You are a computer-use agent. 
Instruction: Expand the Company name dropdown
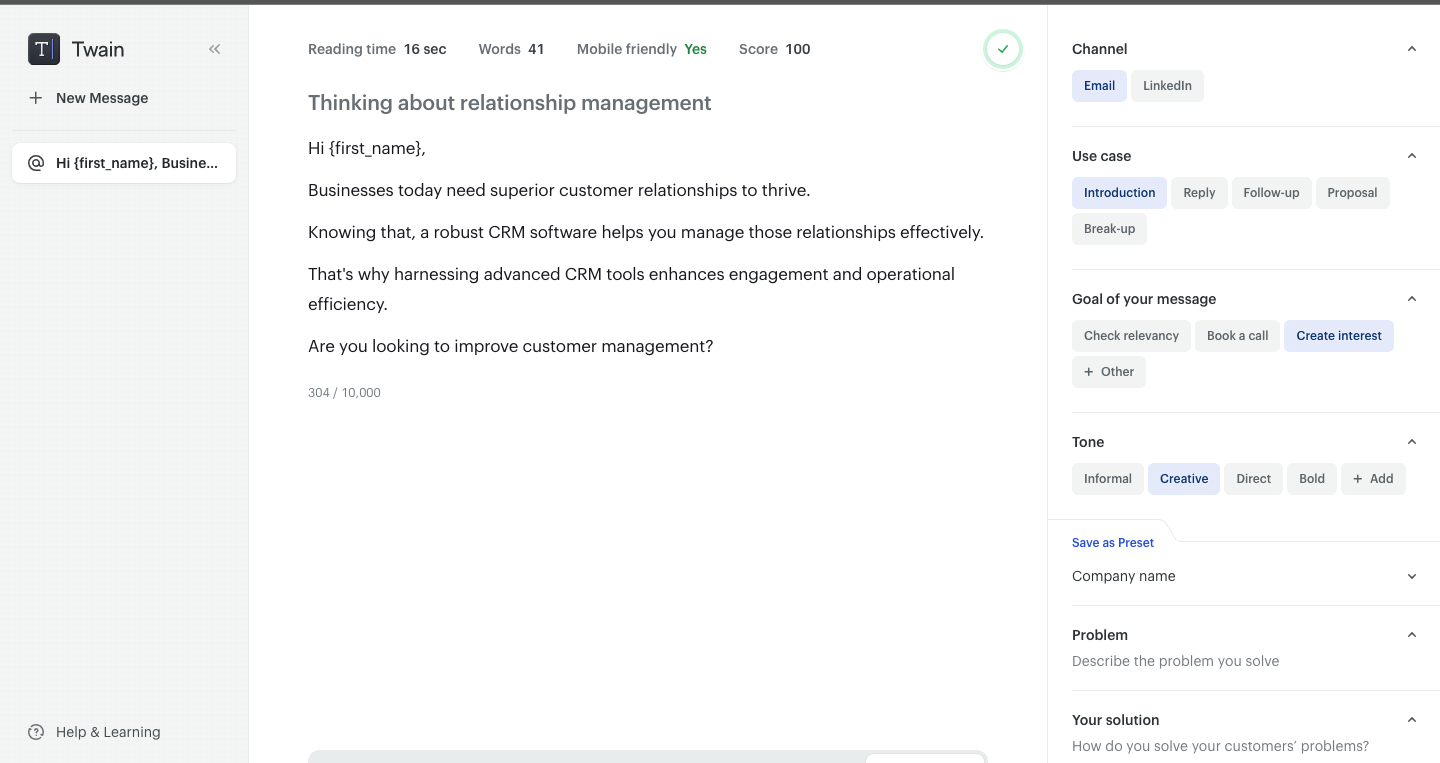(1411, 576)
